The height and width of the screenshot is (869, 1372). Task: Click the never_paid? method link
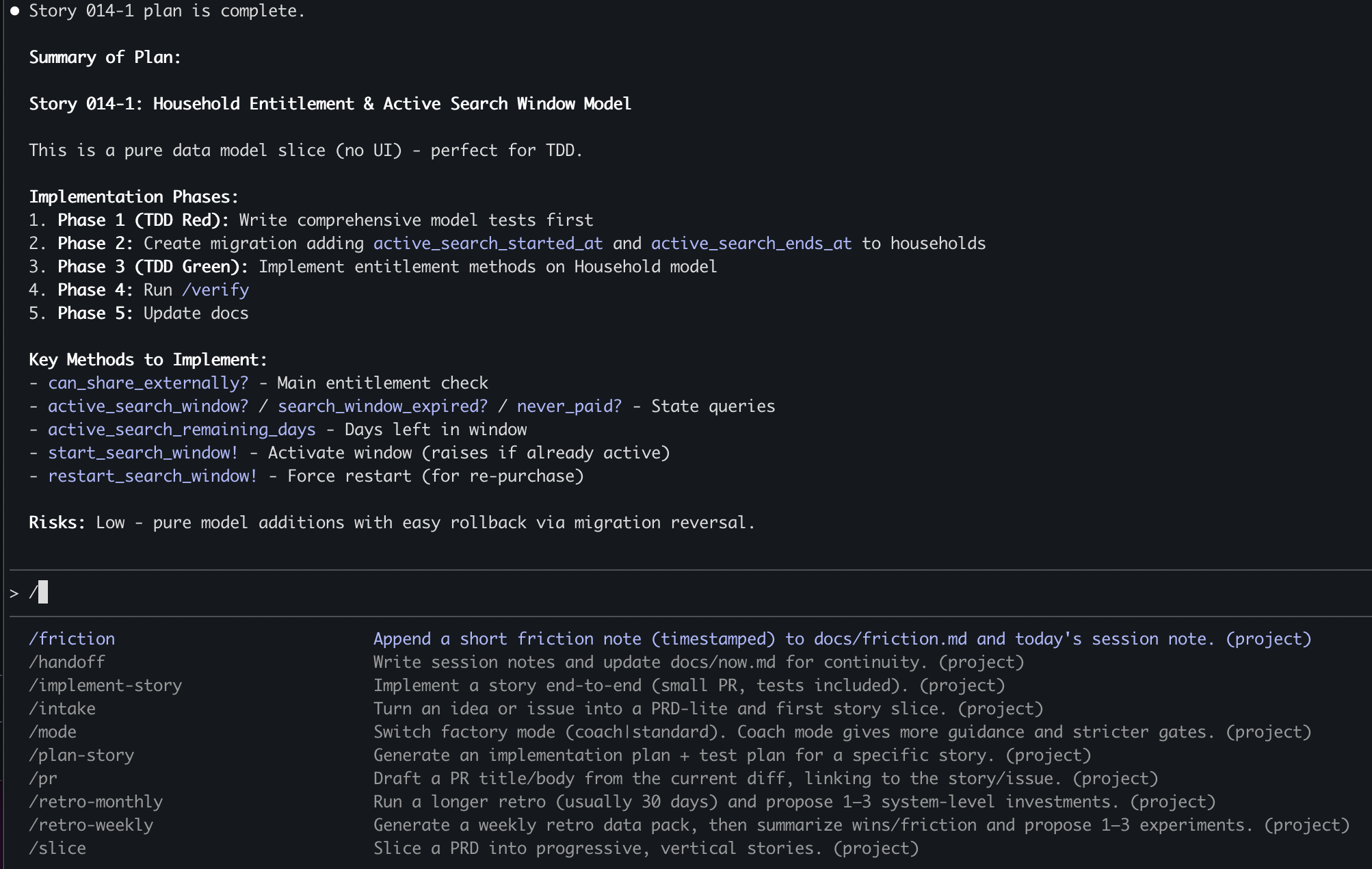click(x=569, y=406)
